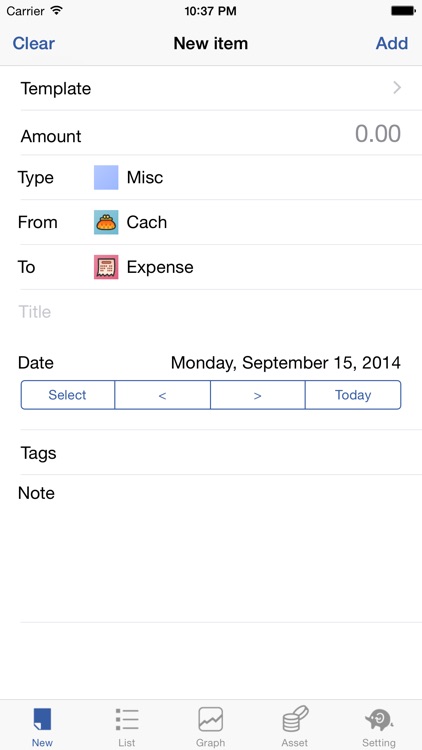This screenshot has width=422, height=750.
Task: Select the previous day arrow
Action: click(x=163, y=395)
